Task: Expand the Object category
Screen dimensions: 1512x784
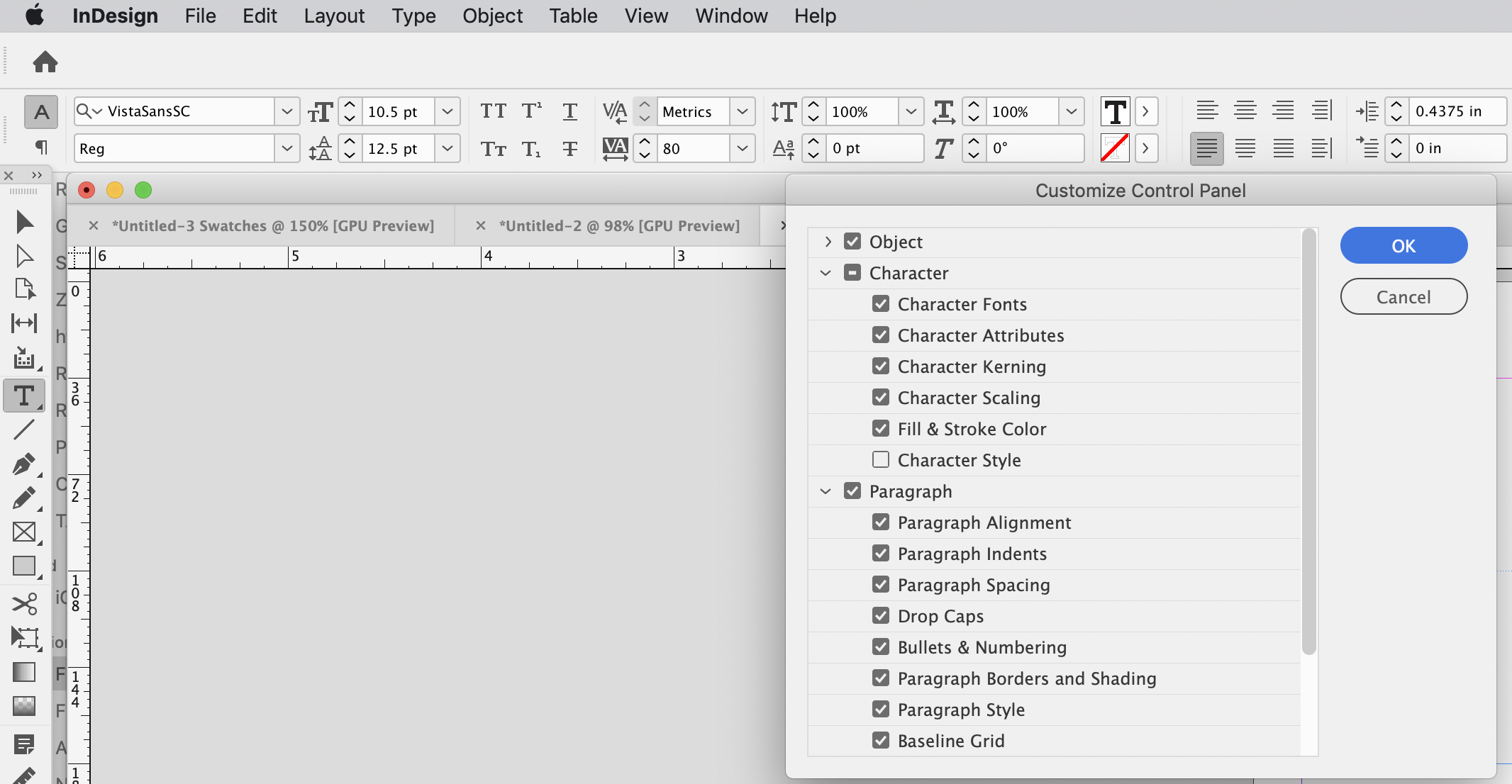Action: coord(828,241)
